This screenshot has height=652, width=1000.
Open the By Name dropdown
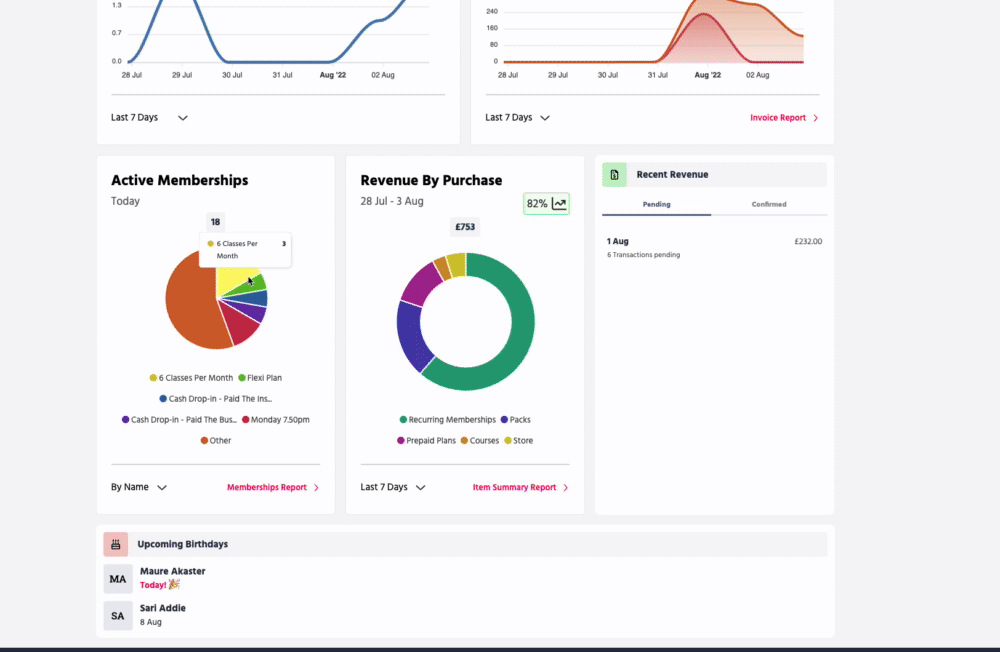[x=139, y=488]
